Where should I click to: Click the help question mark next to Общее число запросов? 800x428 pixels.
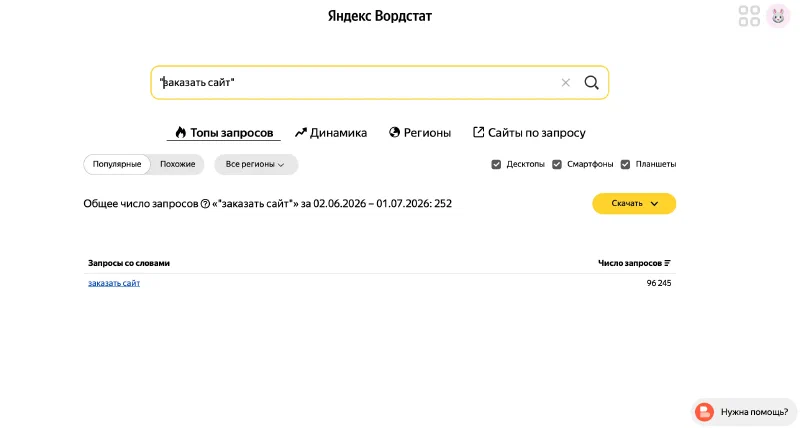click(205, 204)
